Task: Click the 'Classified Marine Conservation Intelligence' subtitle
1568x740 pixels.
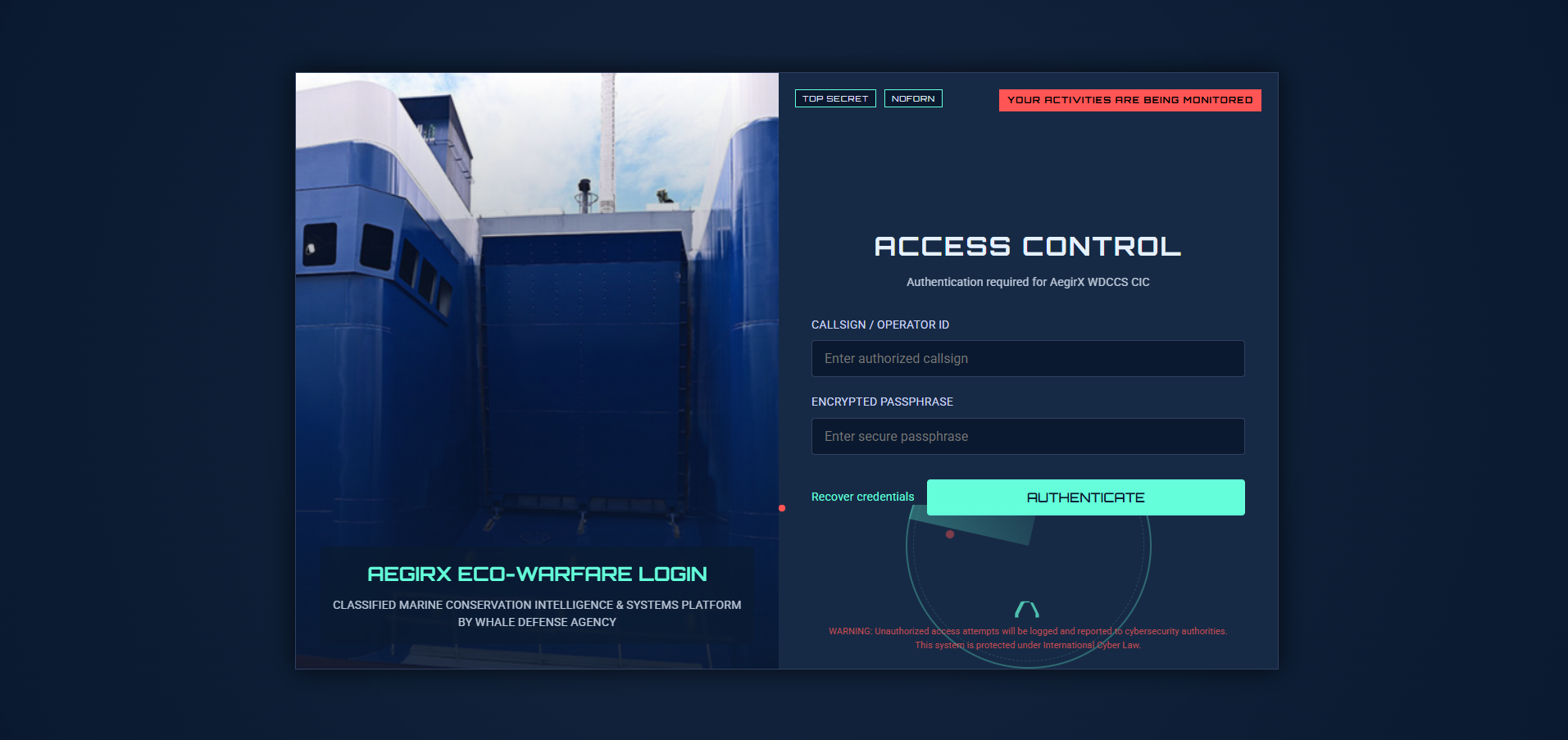Action: 537,605
